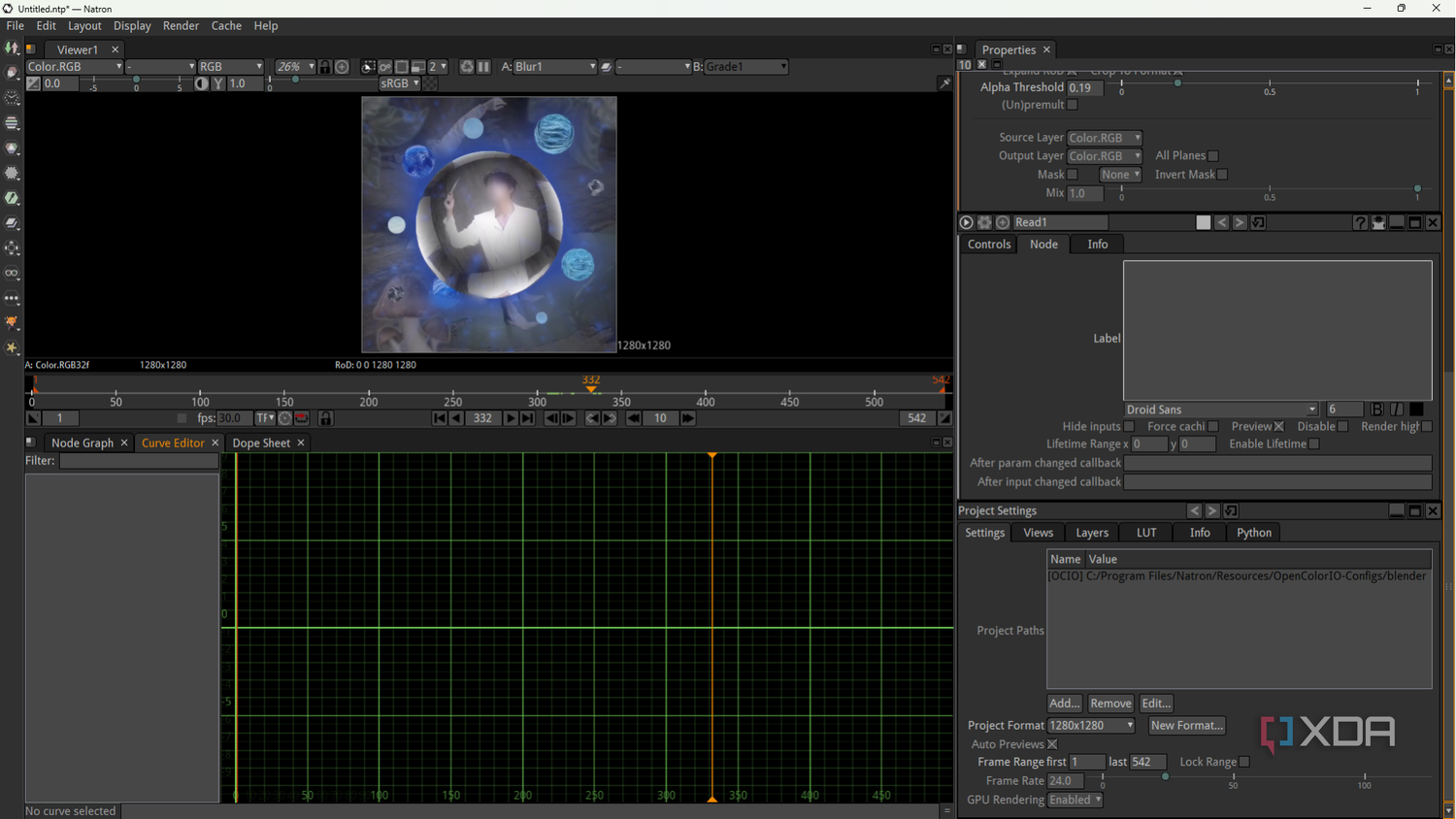1456x819 pixels.
Task: Click the Add... project path button
Action: click(x=1064, y=704)
